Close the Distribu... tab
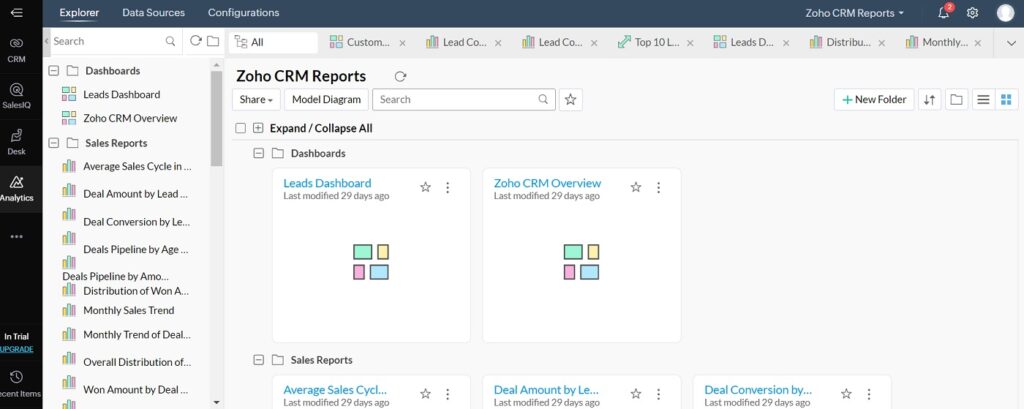 click(x=882, y=43)
